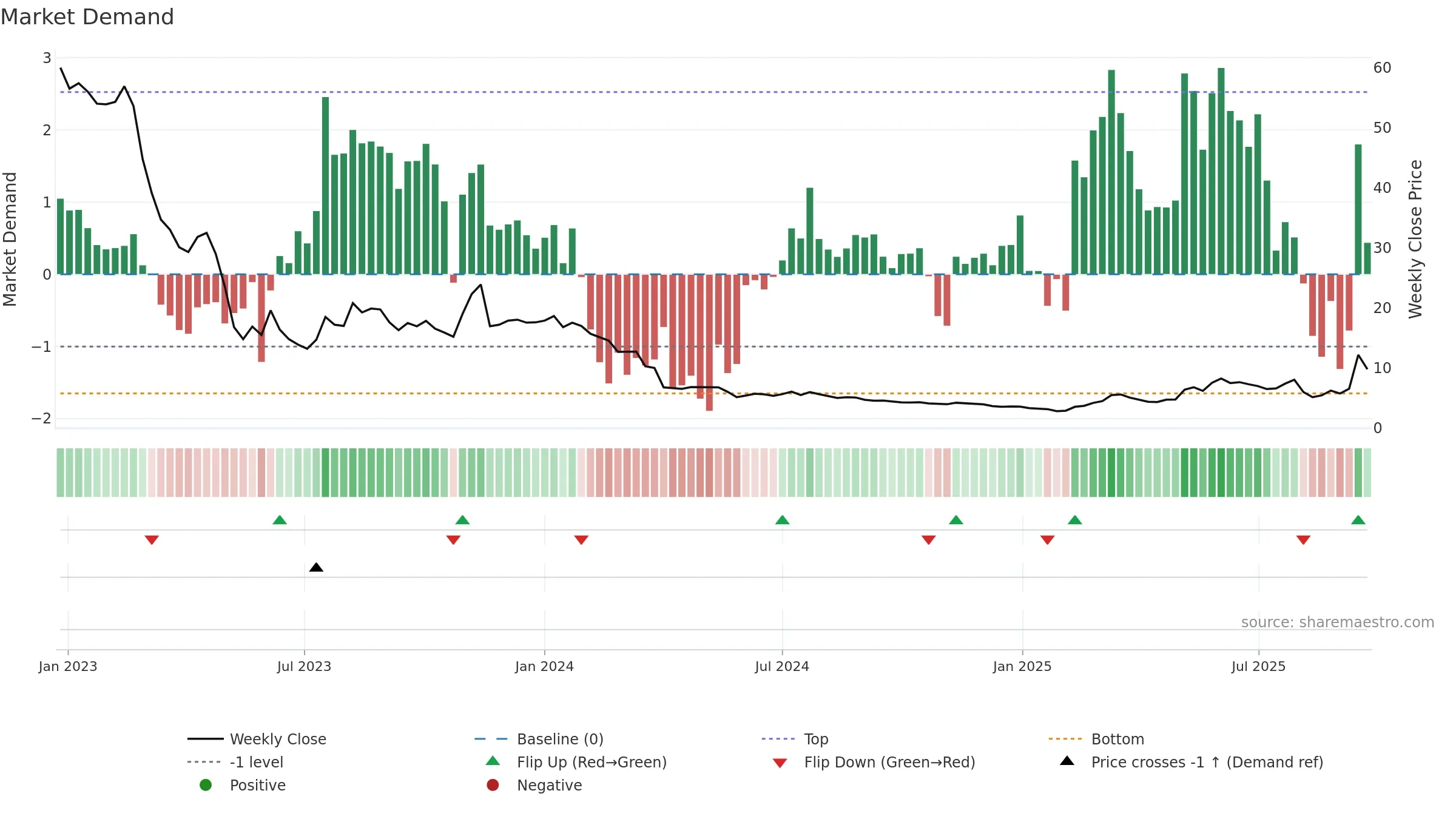The width and height of the screenshot is (1456, 819).
Task: Toggle the Weekly Close legend entry
Action: tap(257, 739)
